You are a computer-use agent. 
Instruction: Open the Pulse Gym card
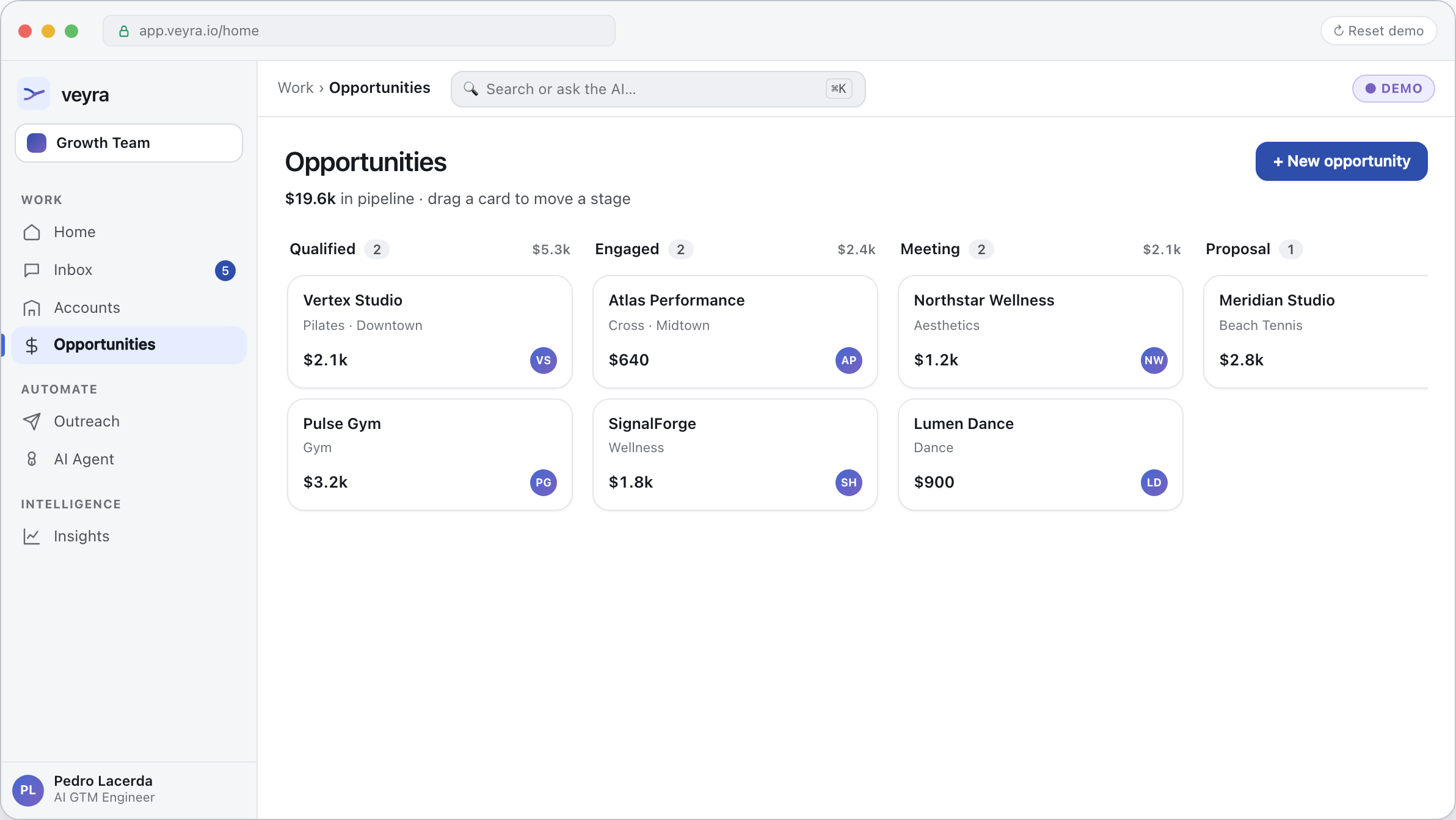pyautogui.click(x=430, y=455)
